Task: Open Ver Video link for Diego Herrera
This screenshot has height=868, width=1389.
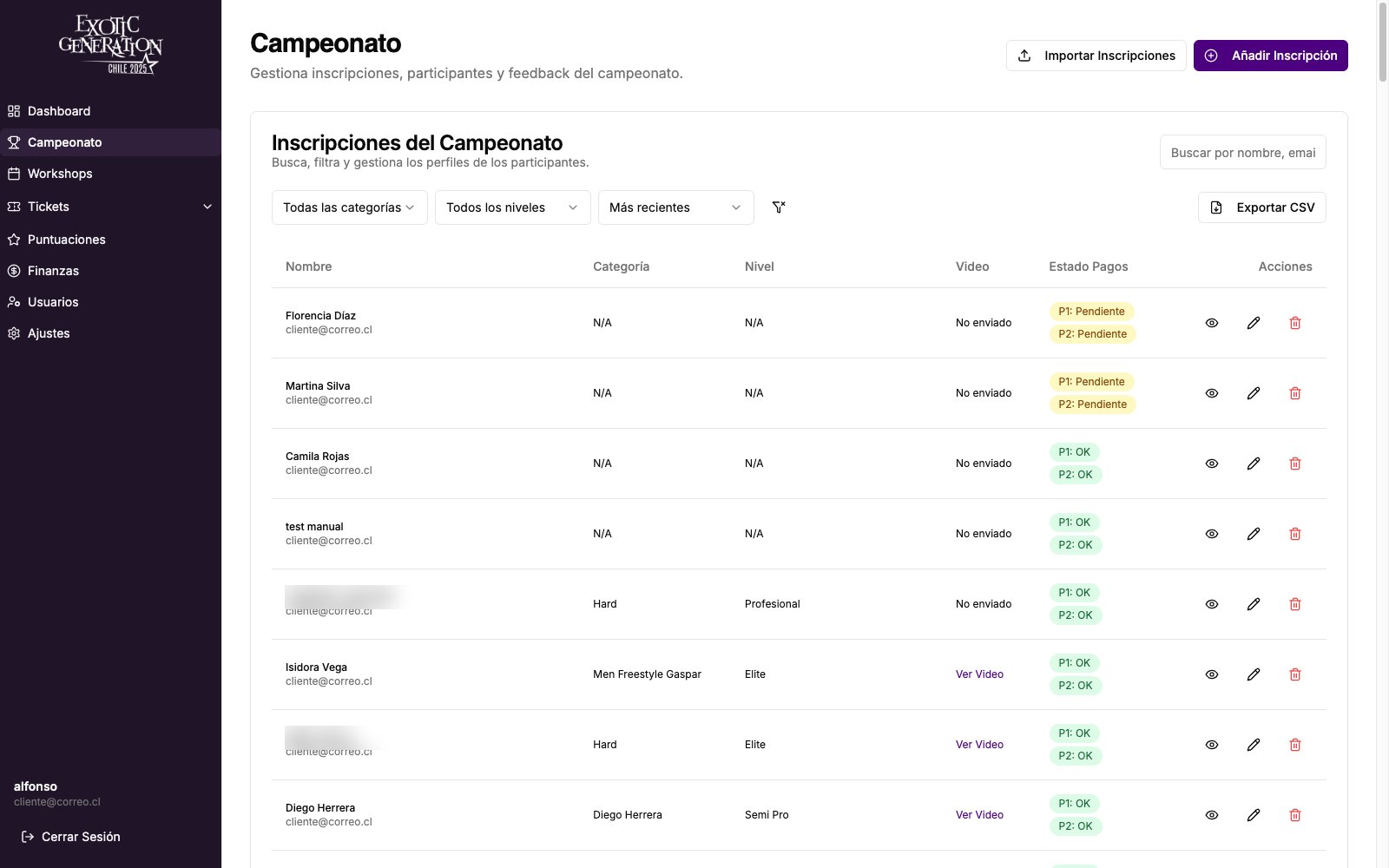Action: click(979, 815)
